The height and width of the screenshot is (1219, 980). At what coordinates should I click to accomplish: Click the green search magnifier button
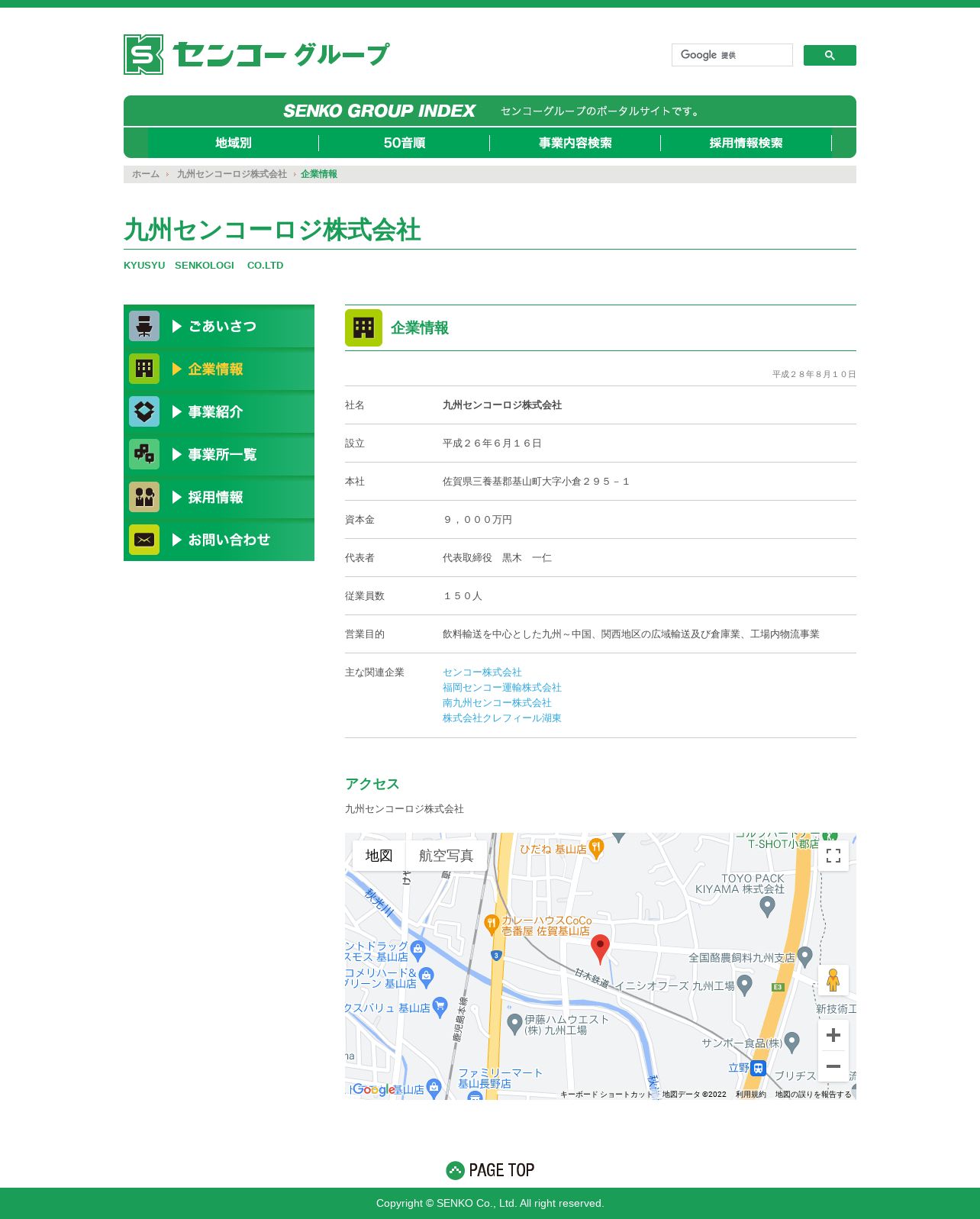click(830, 55)
